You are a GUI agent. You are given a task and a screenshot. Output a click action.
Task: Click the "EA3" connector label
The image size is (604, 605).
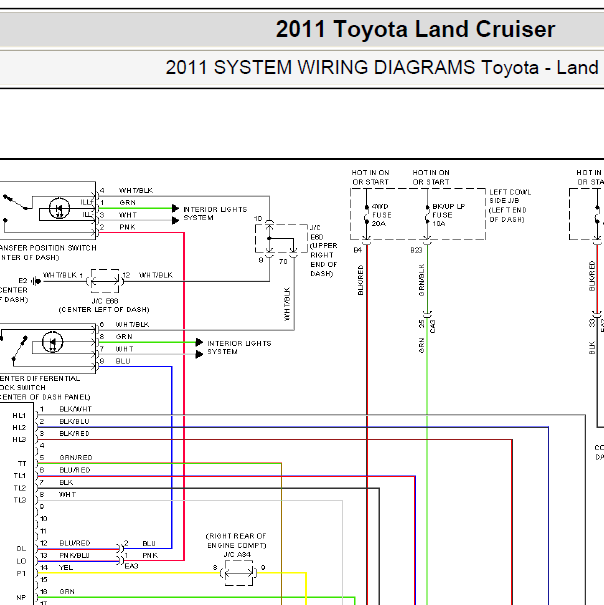(131, 566)
